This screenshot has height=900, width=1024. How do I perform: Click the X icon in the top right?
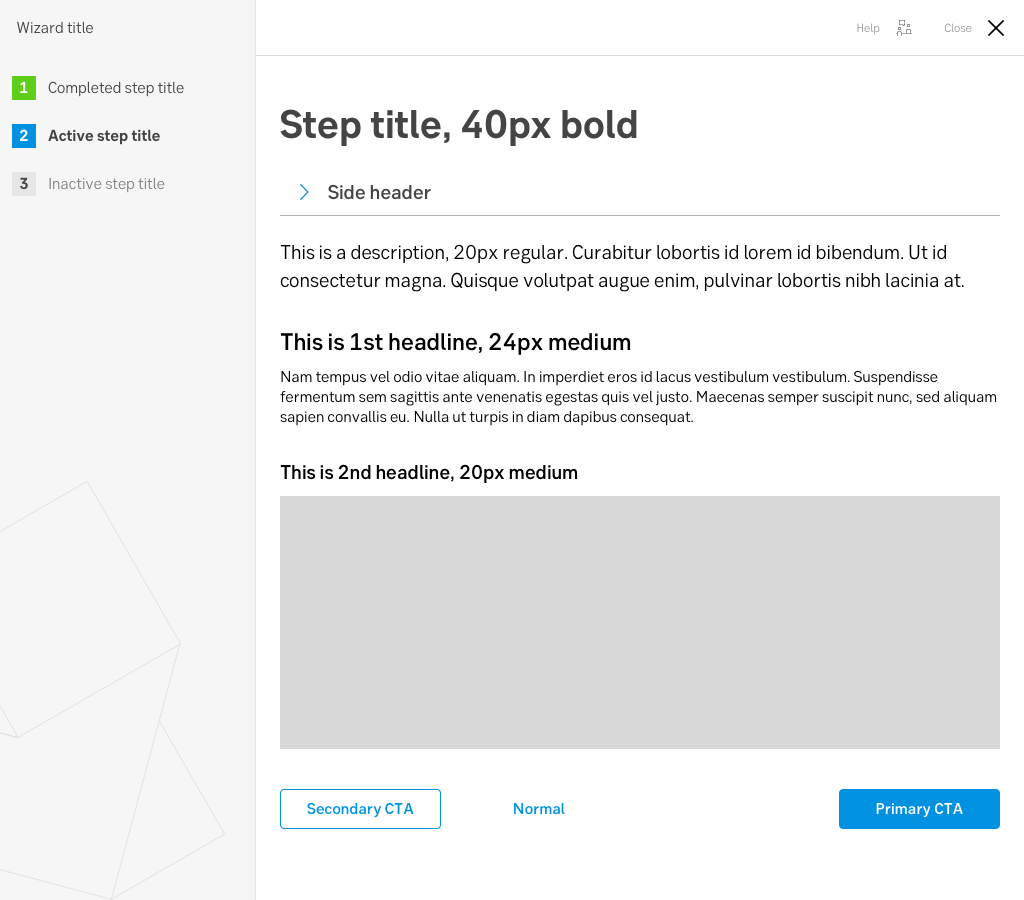point(995,28)
